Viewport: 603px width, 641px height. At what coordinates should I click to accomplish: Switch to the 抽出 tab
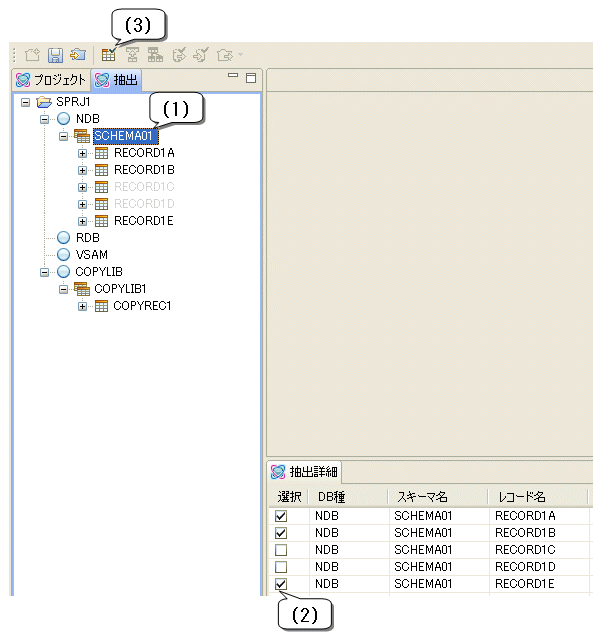(117, 80)
